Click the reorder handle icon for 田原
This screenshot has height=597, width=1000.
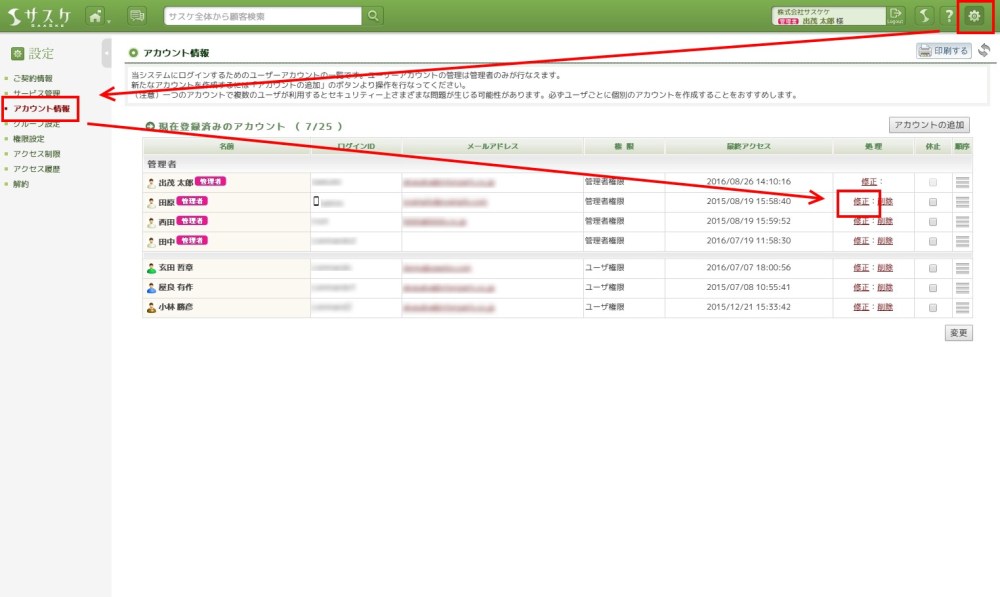[962, 202]
